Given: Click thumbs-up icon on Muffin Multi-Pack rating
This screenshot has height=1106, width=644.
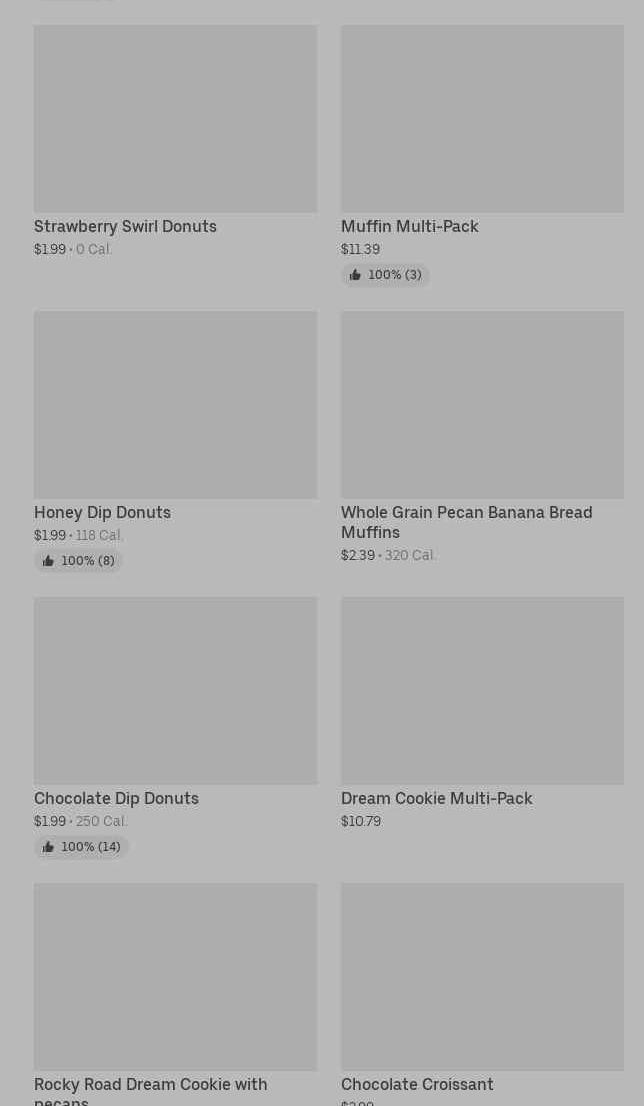Looking at the screenshot, I should coord(355,275).
